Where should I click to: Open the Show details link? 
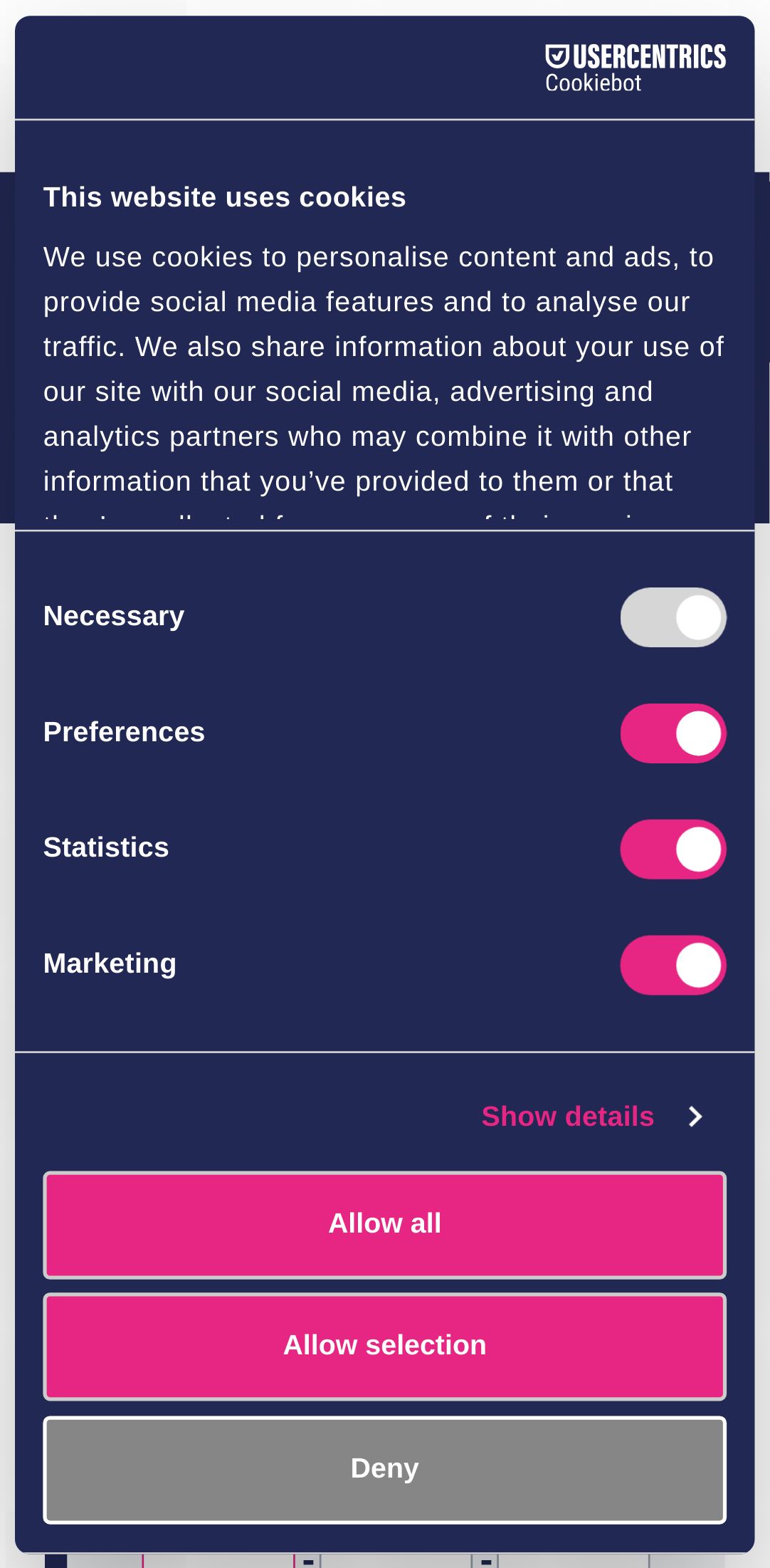[x=567, y=1117]
